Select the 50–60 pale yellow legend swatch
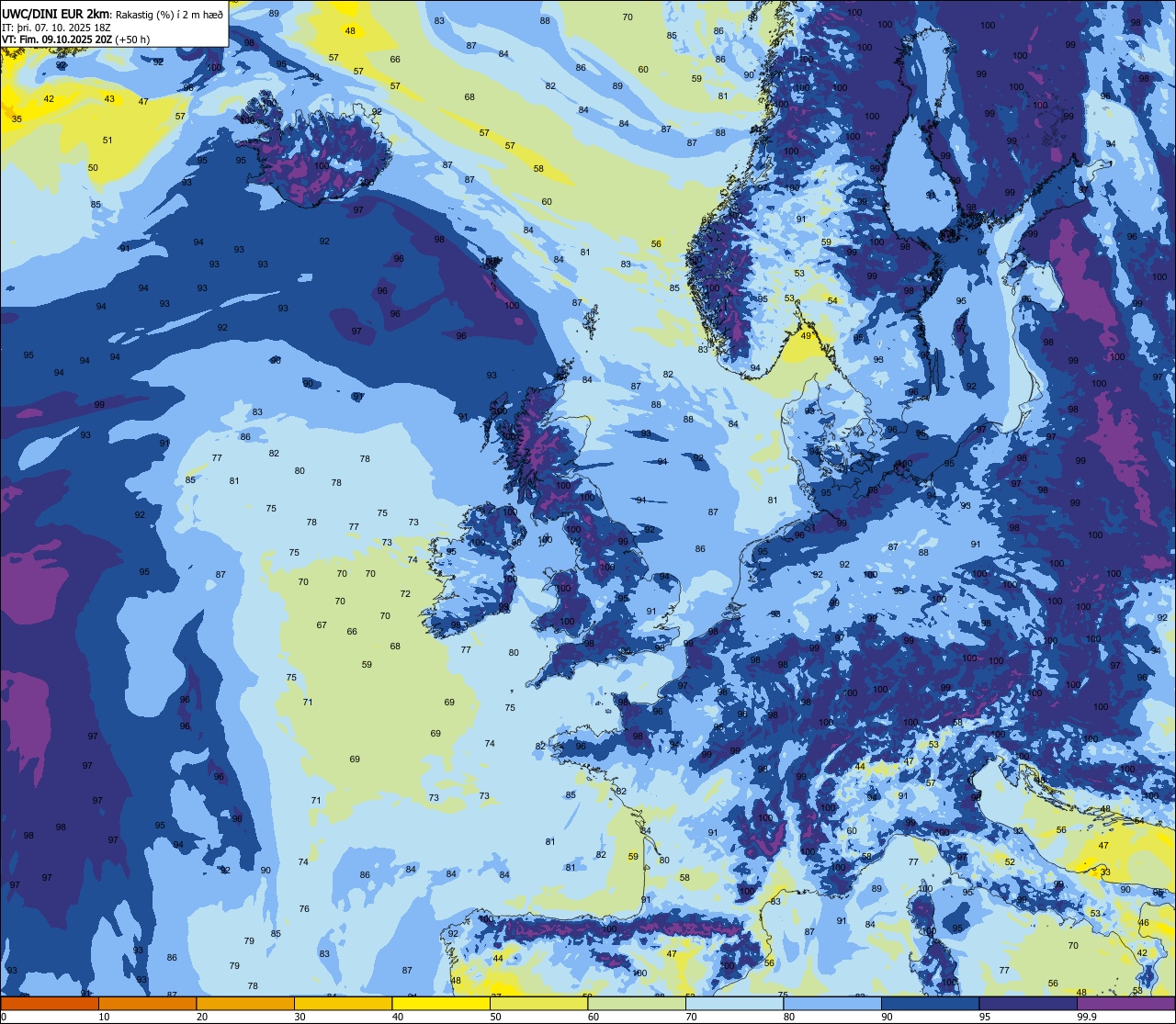The image size is (1176, 1024). point(538,1003)
